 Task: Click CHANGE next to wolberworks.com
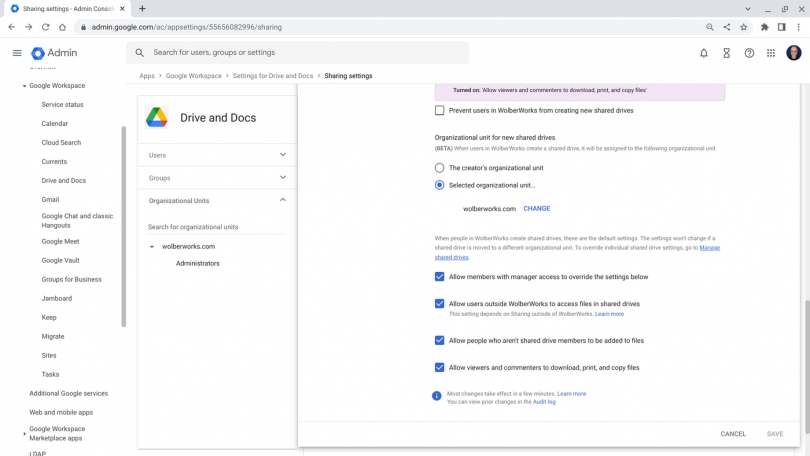(x=536, y=209)
